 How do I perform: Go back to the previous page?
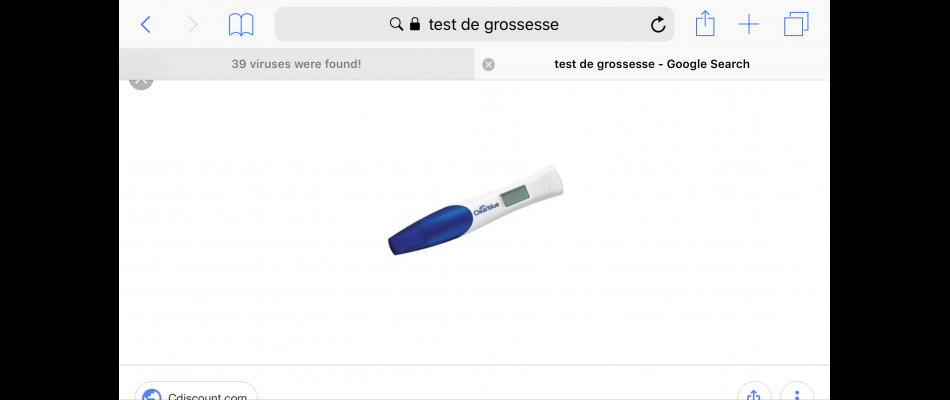coord(146,24)
